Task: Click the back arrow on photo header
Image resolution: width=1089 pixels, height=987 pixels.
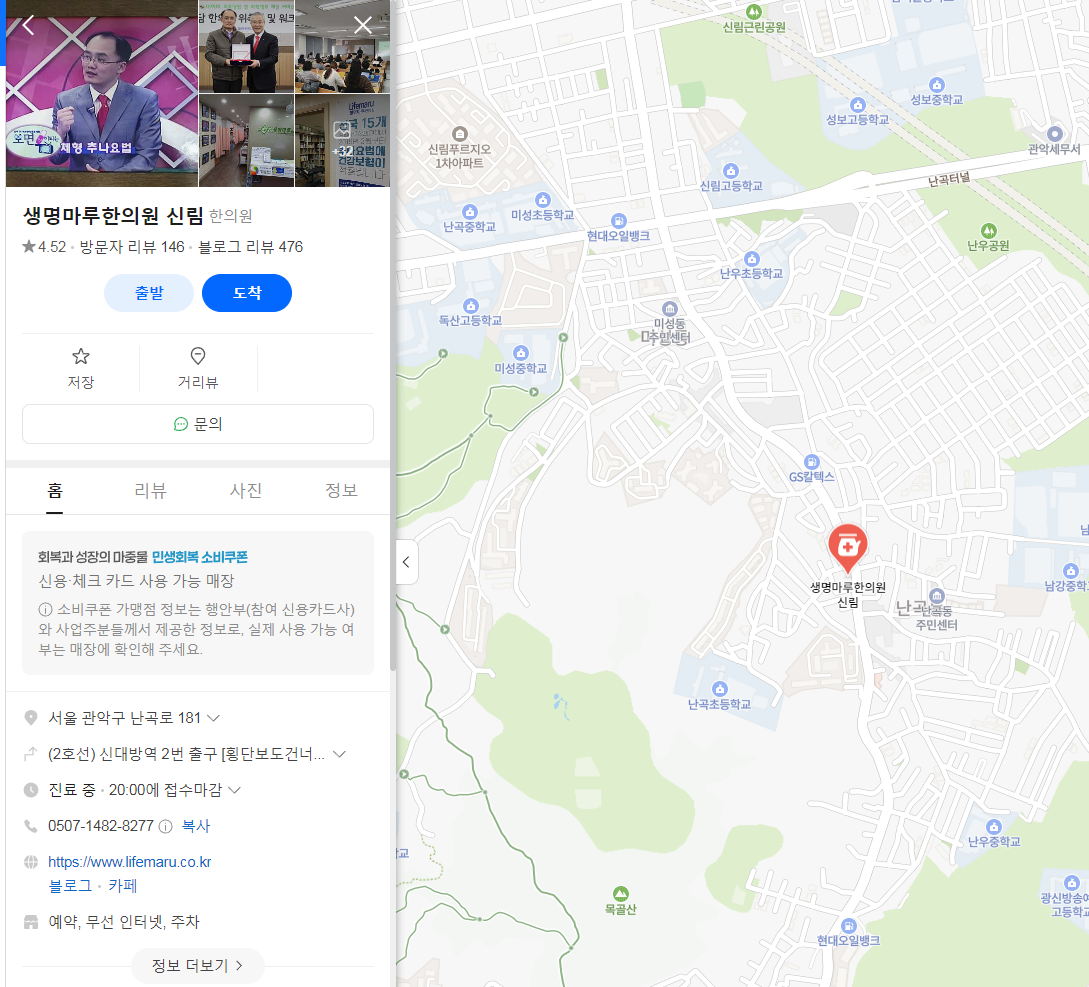Action: click(x=28, y=26)
